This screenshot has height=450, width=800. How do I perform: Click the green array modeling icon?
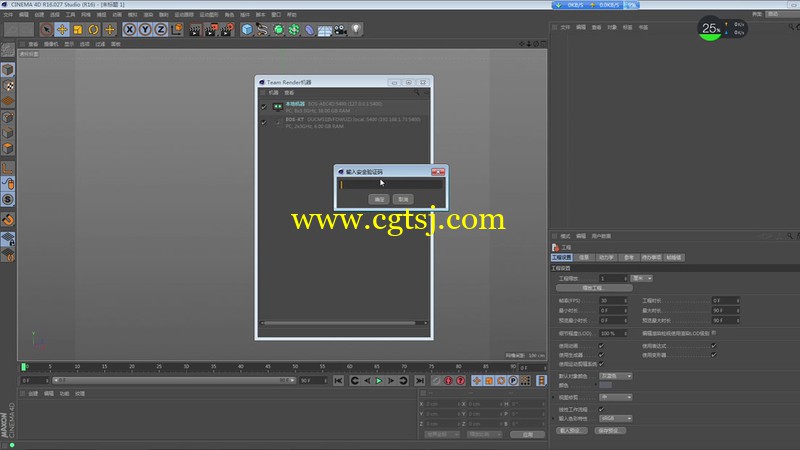294,30
